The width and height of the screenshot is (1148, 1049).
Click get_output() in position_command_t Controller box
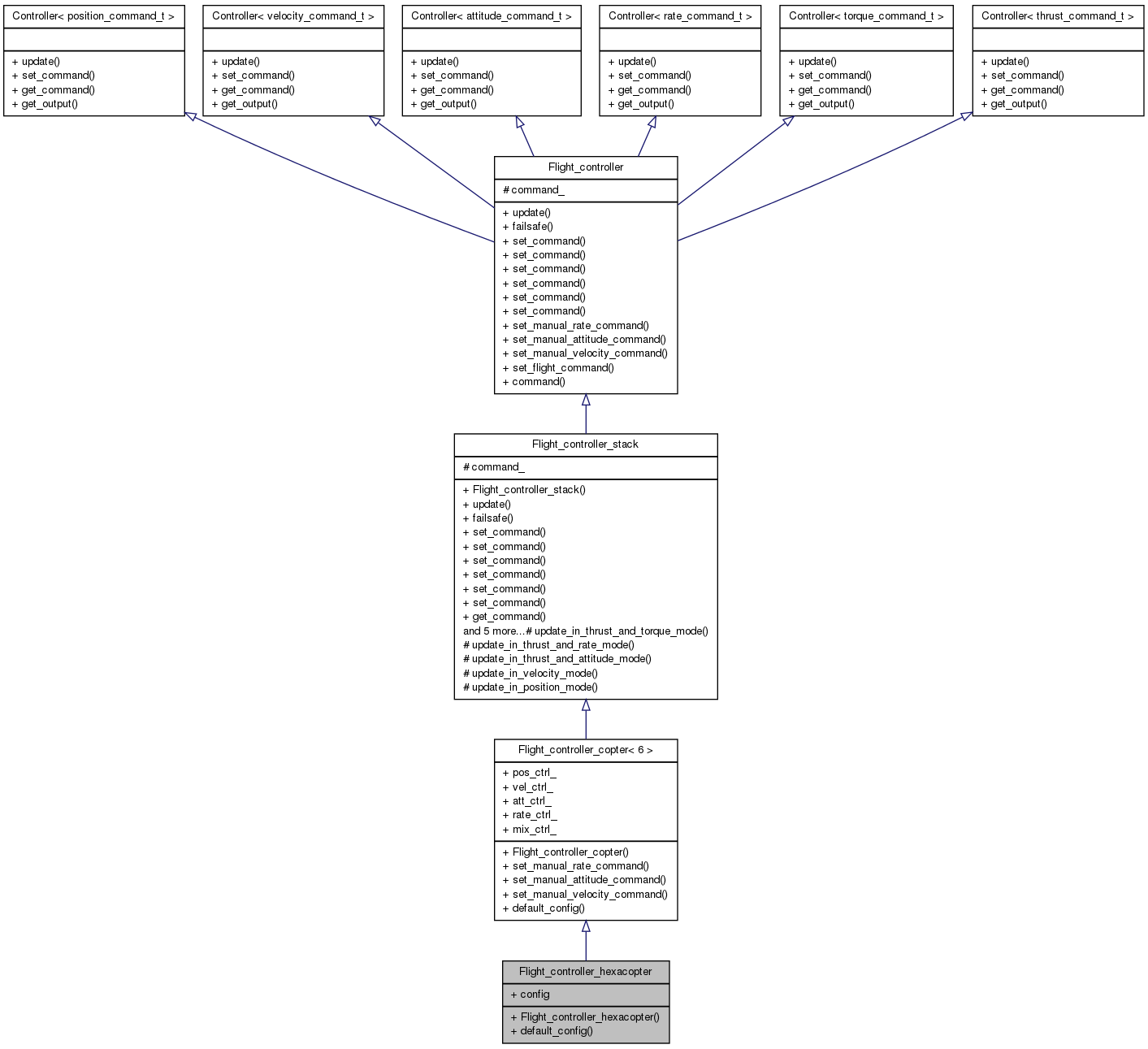point(45,104)
